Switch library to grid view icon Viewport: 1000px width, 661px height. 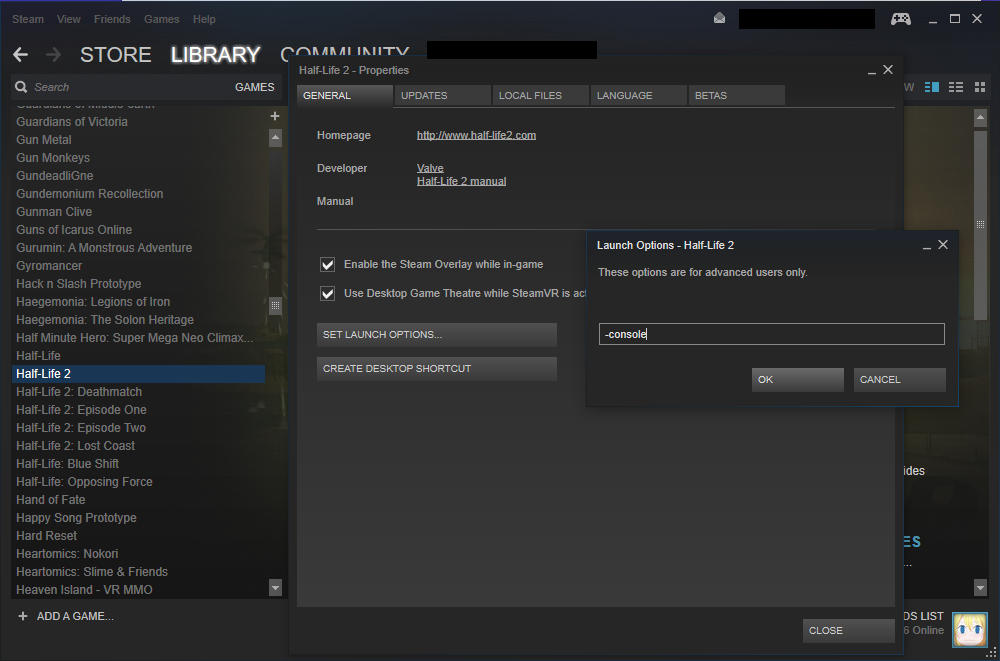pyautogui.click(x=980, y=87)
